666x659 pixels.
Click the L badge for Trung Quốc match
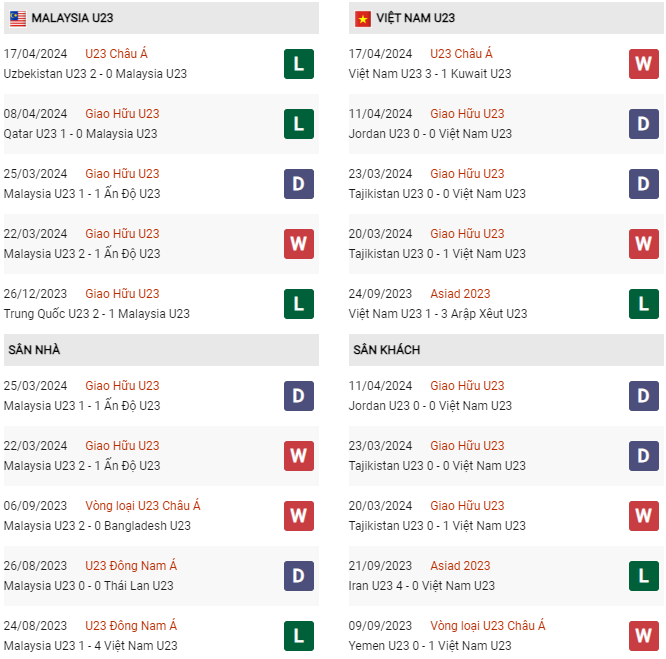click(298, 304)
